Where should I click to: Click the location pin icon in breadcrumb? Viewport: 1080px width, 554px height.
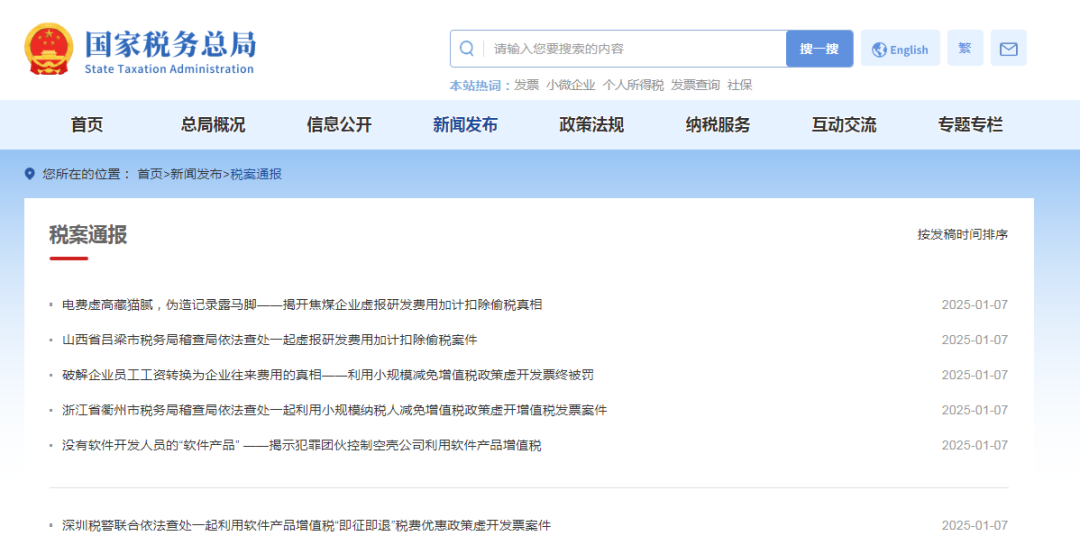click(30, 174)
